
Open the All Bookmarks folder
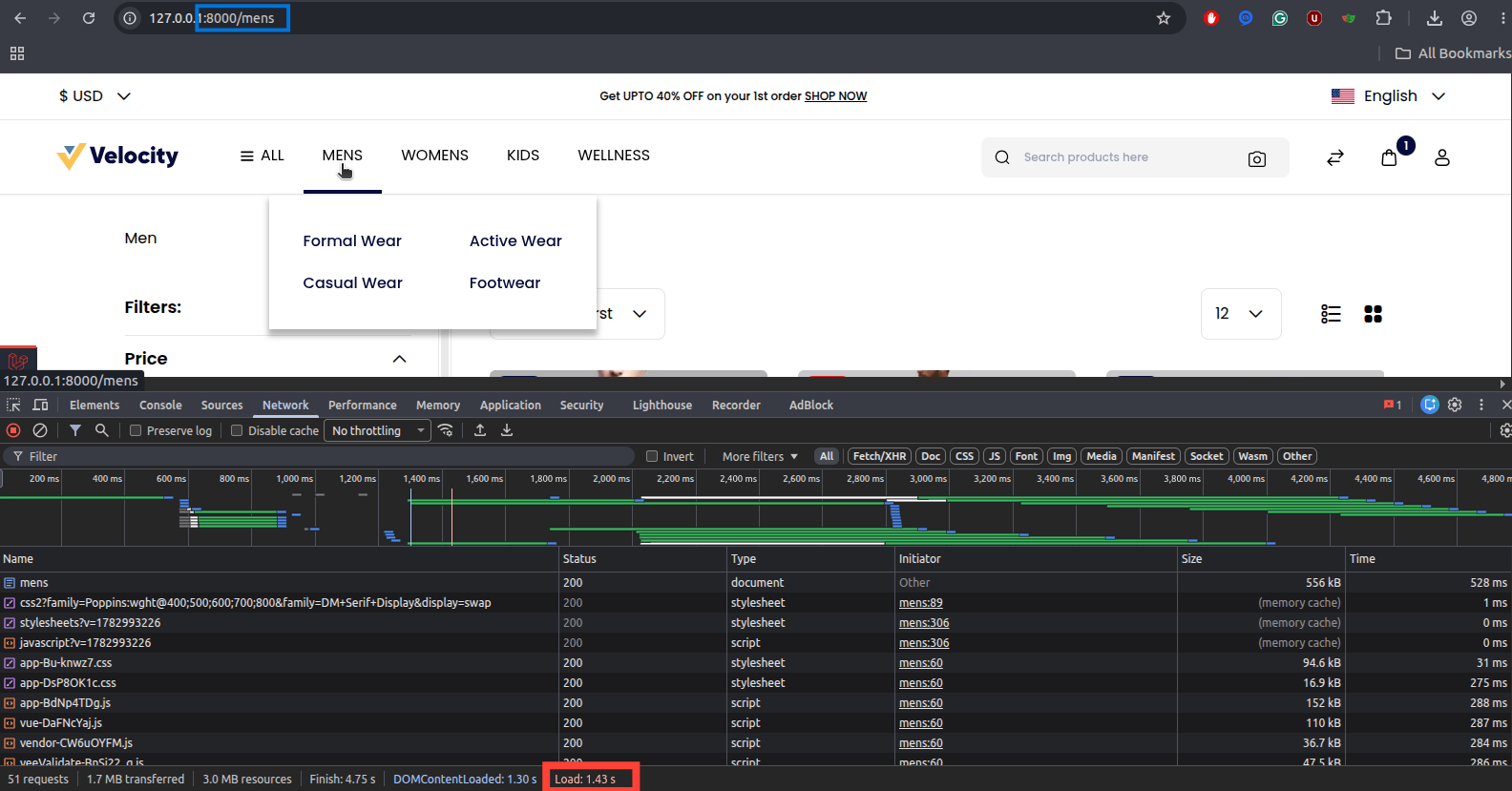tap(1453, 53)
